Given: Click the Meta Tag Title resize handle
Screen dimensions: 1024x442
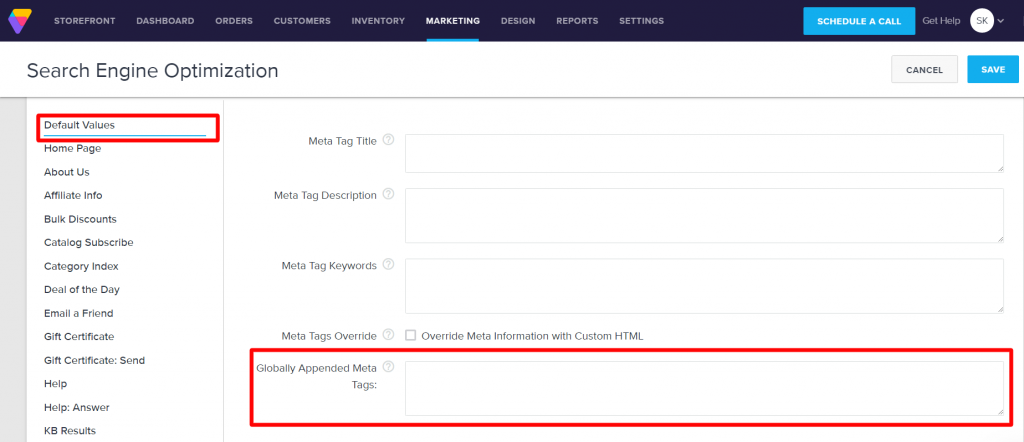Looking at the screenshot, I should click(1000, 169).
